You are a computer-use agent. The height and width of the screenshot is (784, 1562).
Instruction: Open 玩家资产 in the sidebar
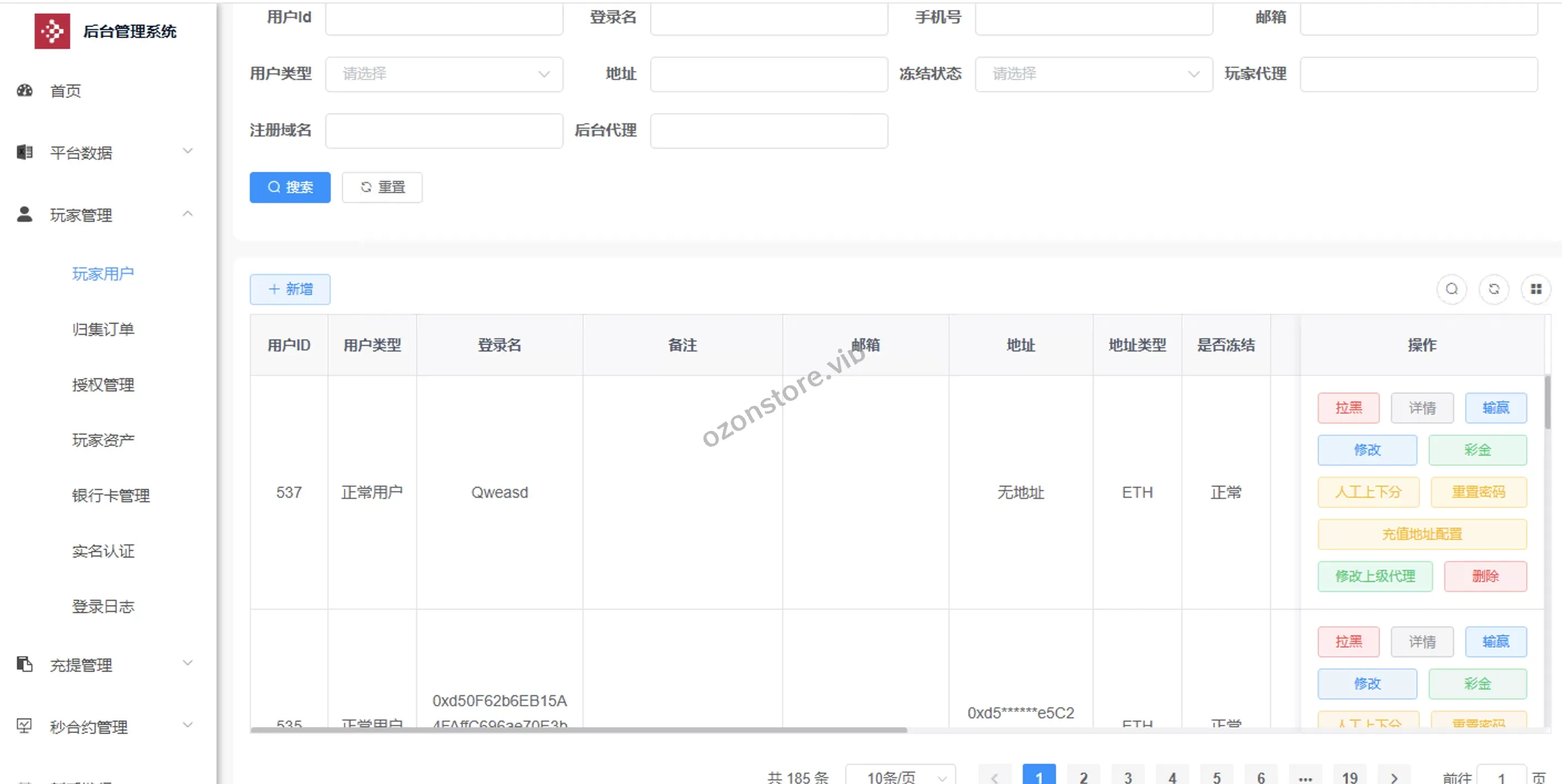(103, 440)
